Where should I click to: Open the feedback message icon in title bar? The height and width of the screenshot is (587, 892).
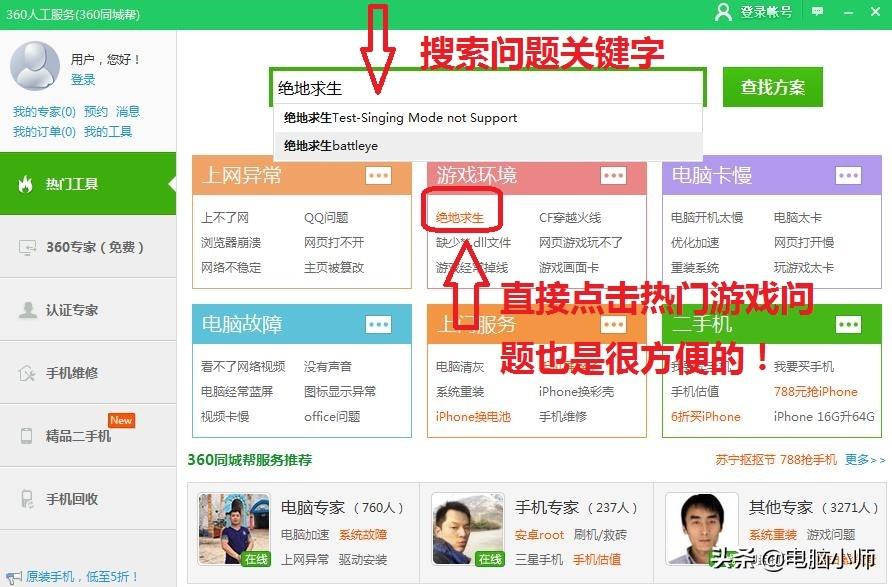coord(817,11)
